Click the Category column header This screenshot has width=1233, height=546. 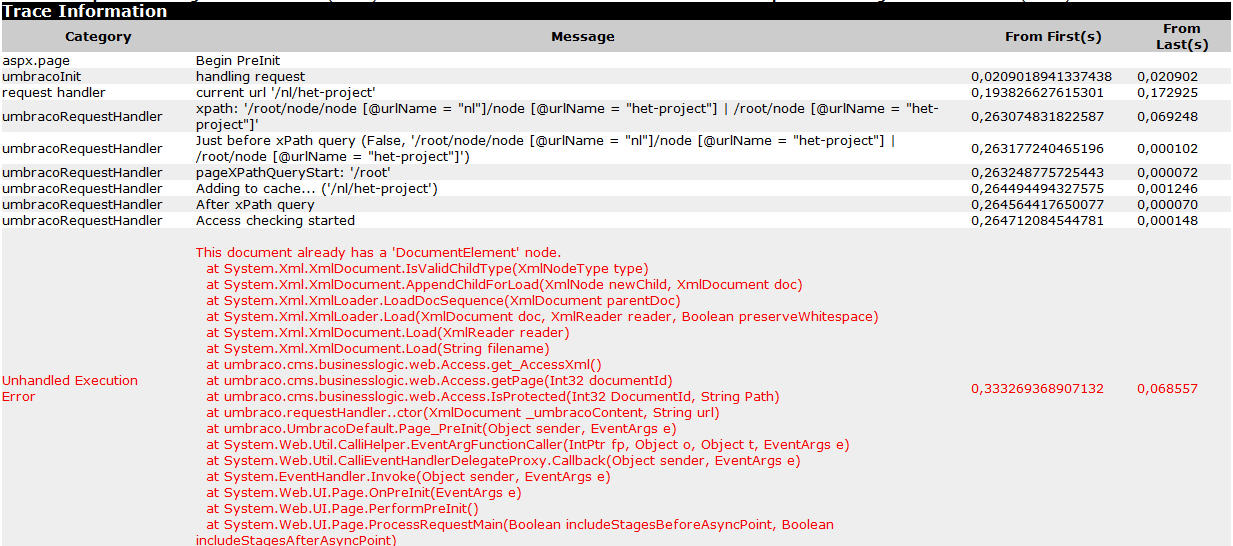coord(98,37)
